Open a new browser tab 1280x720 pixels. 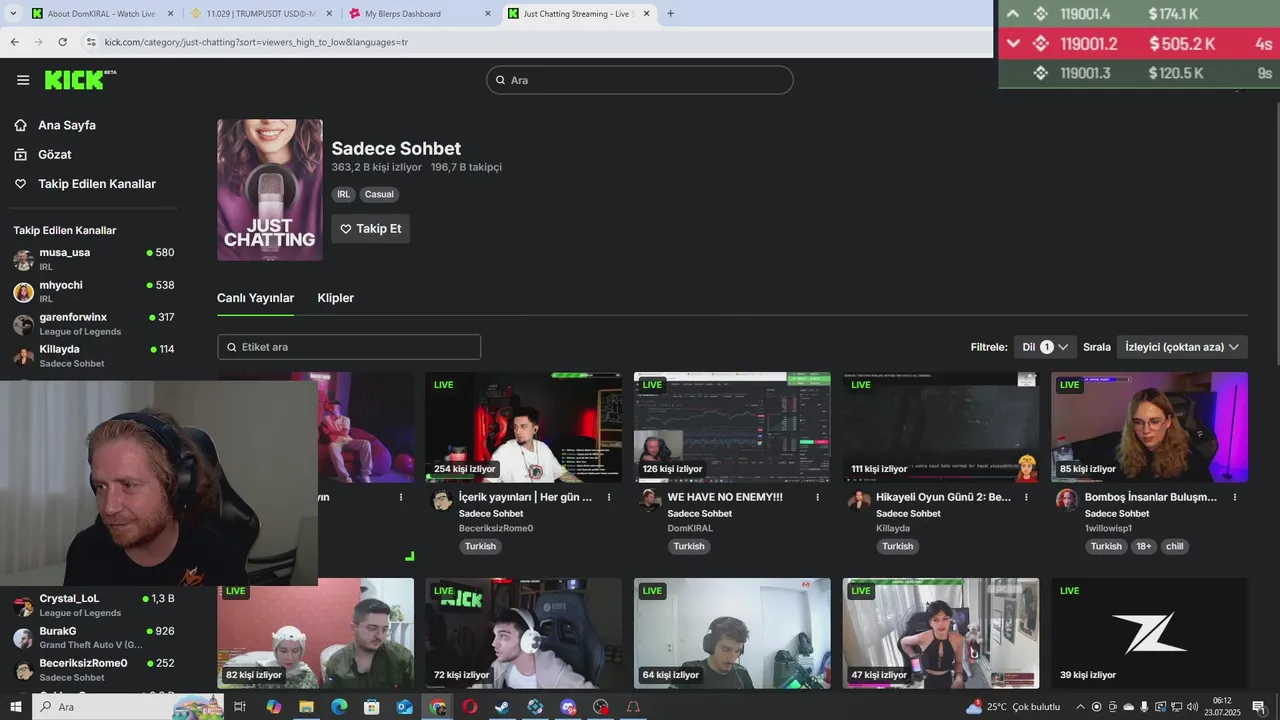[x=670, y=14]
